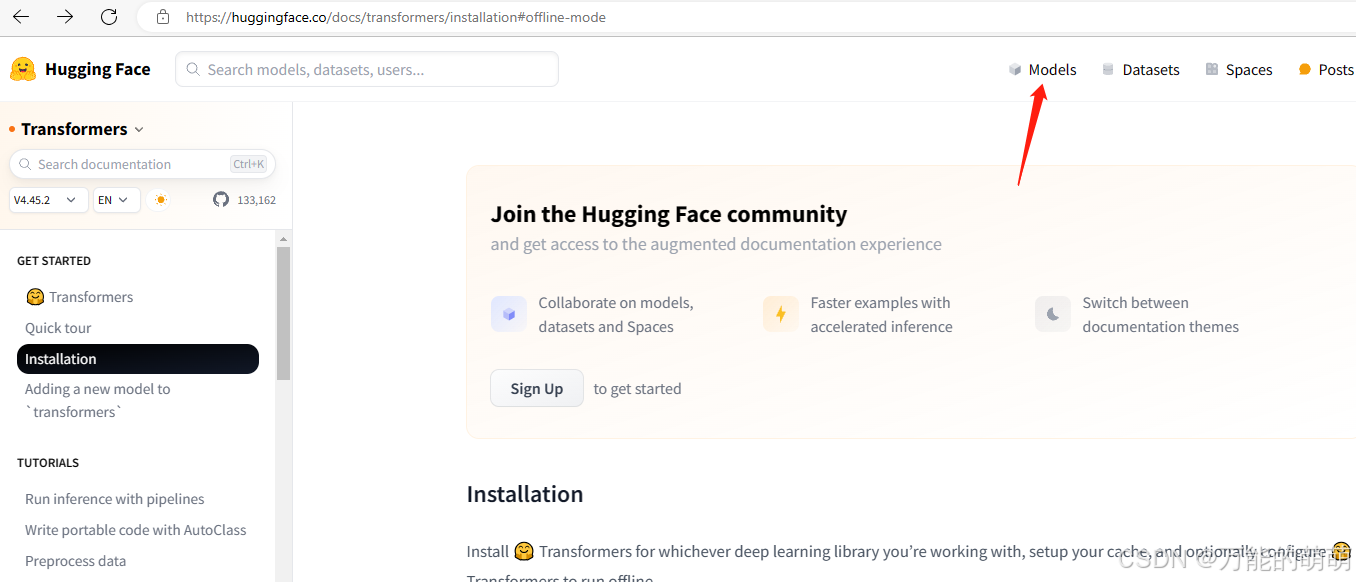The image size is (1356, 582).
Task: Open Posts in the top navigation
Action: tap(1336, 69)
